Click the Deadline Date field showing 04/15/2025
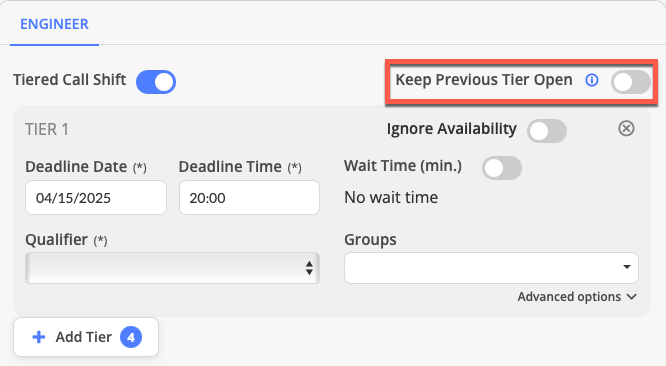Viewport: 666px width, 366px height. pos(96,197)
